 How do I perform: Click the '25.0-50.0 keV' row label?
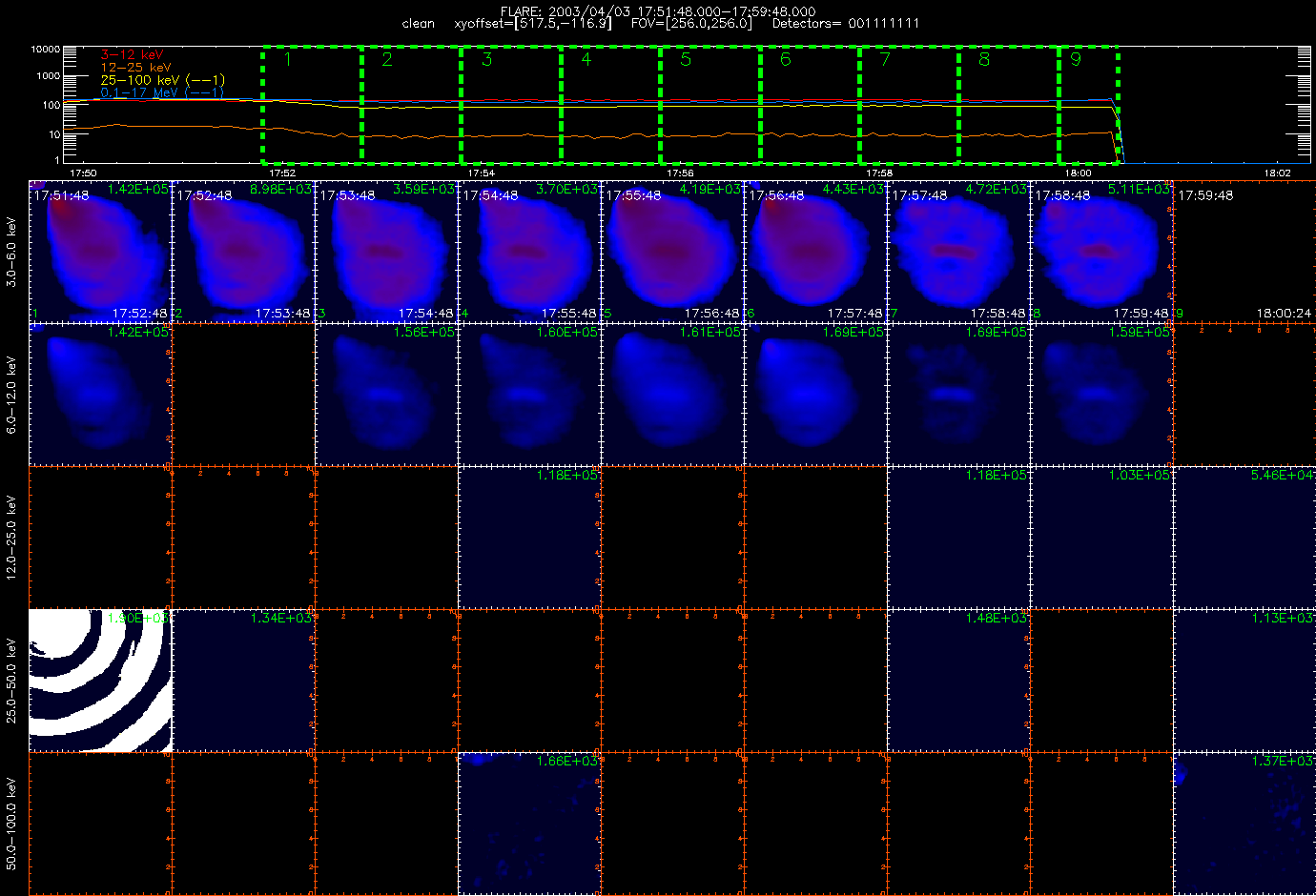(x=11, y=681)
